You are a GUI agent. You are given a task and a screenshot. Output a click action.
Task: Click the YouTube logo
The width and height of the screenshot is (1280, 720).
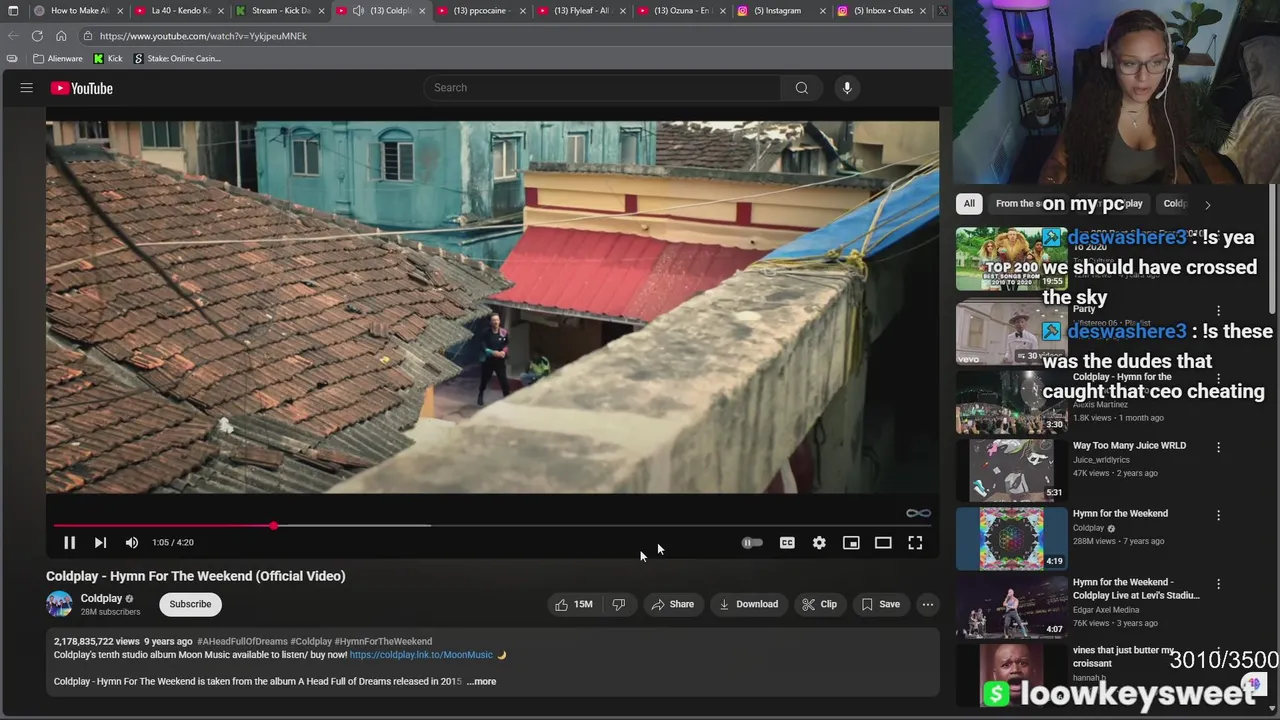click(x=82, y=88)
